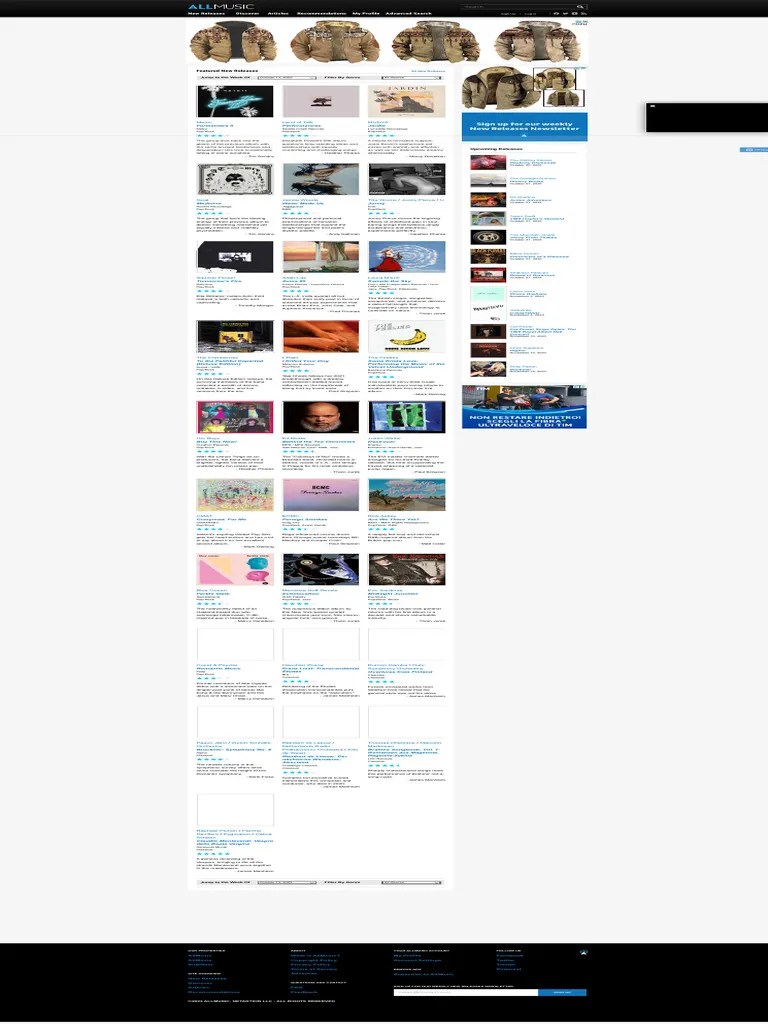Viewport: 768px width, 1024px height.
Task: Open the Water Made Us album title
Action: click(x=303, y=203)
